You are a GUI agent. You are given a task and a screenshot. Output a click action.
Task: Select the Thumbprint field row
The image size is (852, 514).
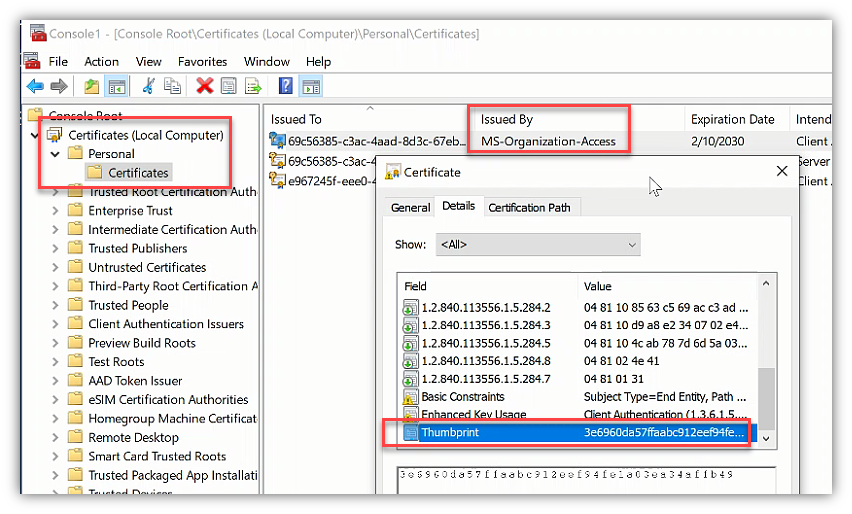(579, 432)
